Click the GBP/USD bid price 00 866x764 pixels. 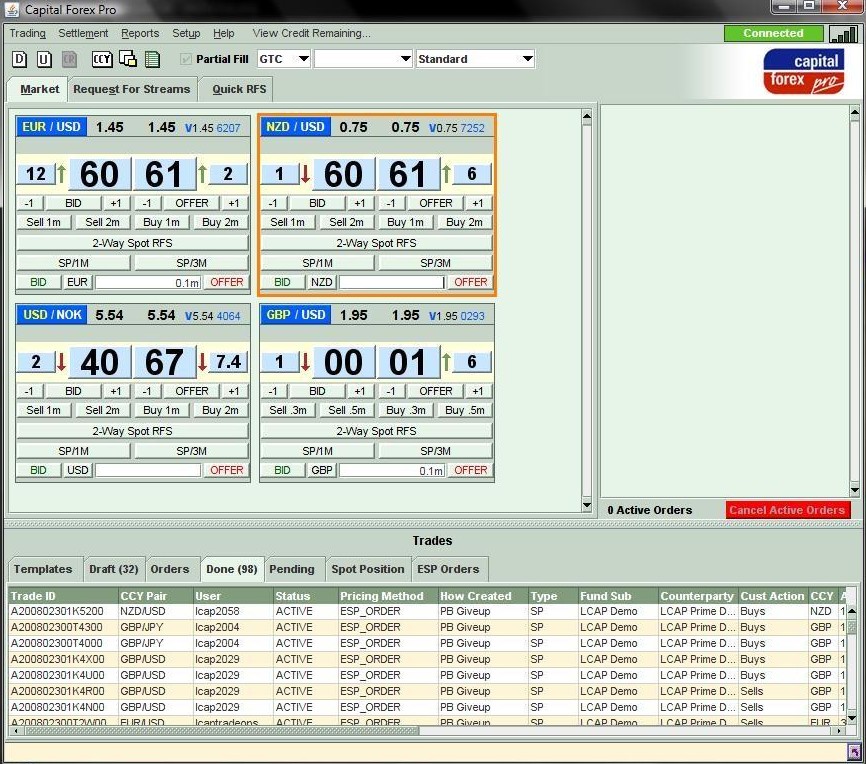point(344,362)
